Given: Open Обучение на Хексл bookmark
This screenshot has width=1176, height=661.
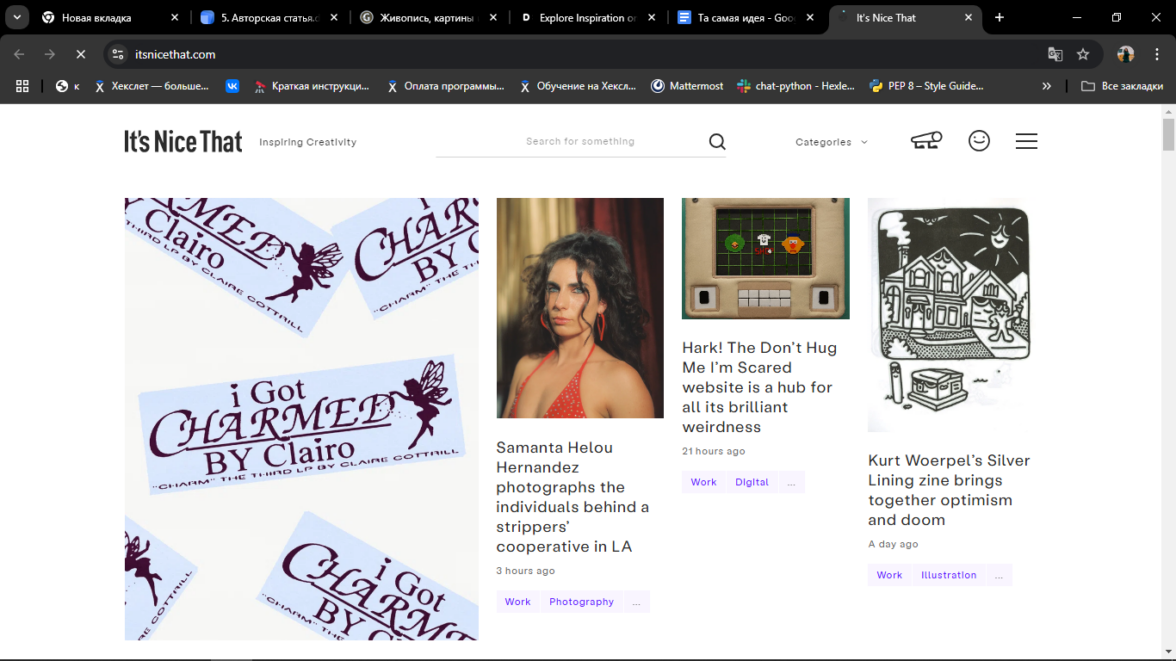Looking at the screenshot, I should pos(578,86).
